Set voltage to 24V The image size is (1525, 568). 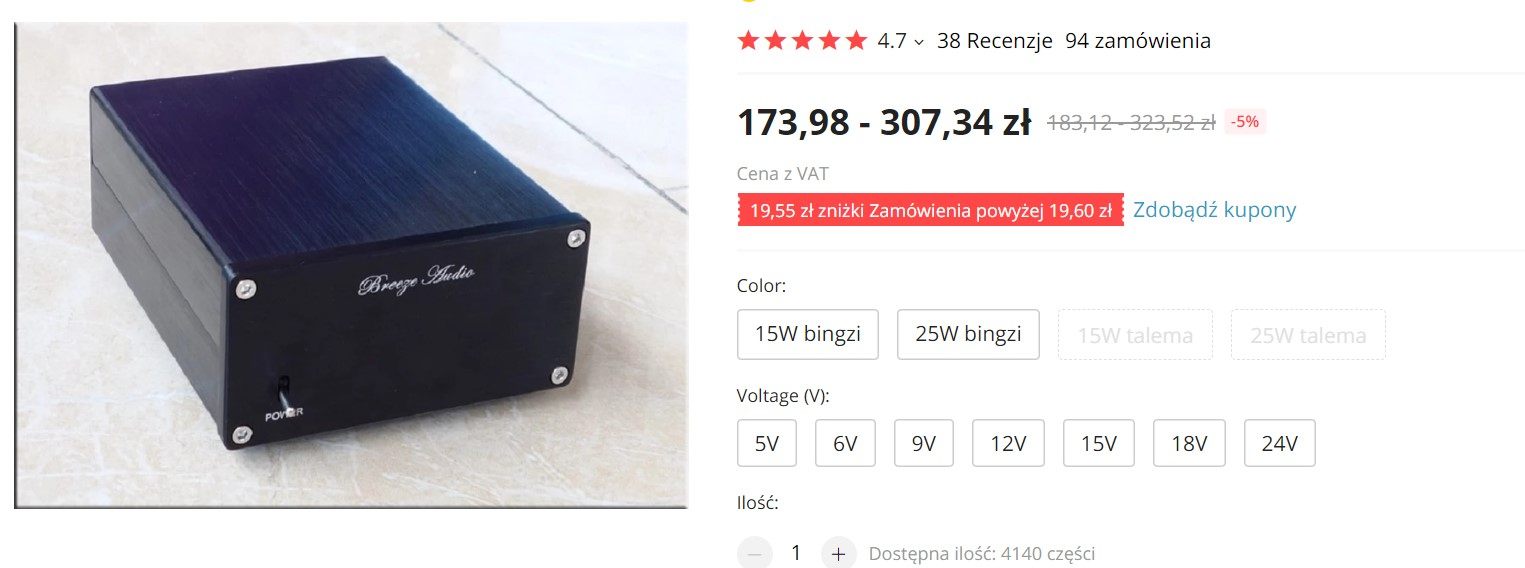tap(1279, 443)
